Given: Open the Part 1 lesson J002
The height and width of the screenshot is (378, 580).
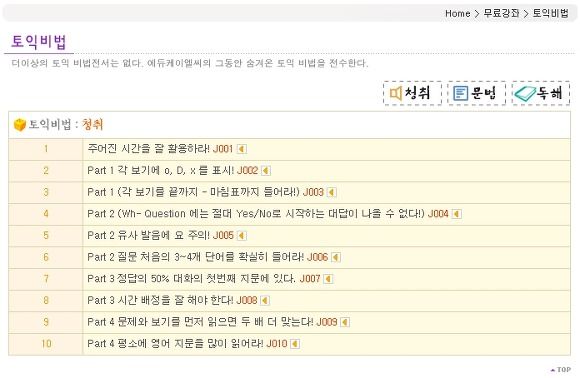Looking at the screenshot, I should click(172, 171).
